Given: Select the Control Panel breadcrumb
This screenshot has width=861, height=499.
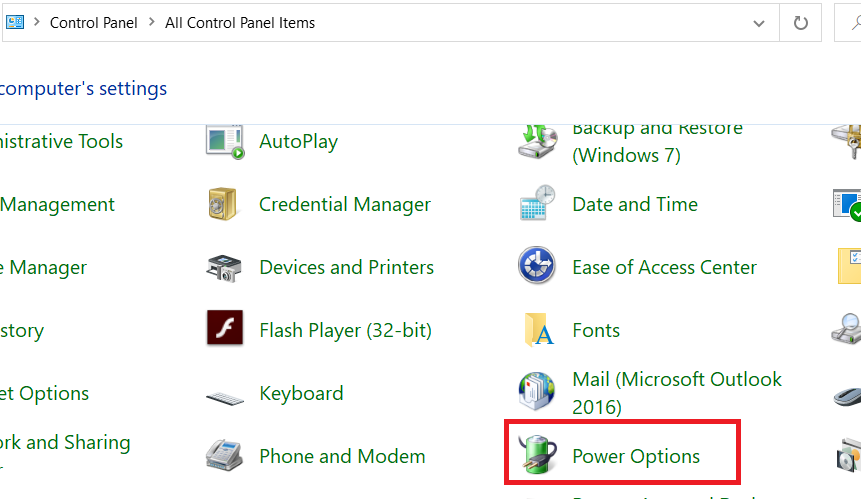Looking at the screenshot, I should [93, 22].
